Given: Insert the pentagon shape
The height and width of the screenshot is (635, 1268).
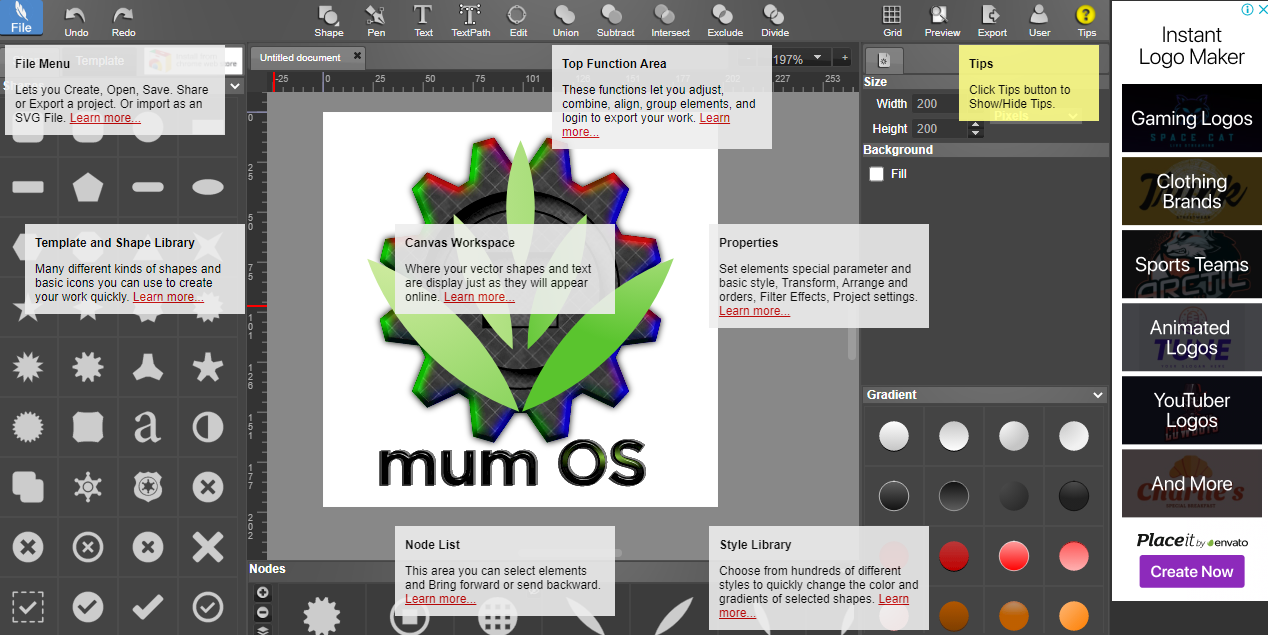Looking at the screenshot, I should (x=88, y=187).
